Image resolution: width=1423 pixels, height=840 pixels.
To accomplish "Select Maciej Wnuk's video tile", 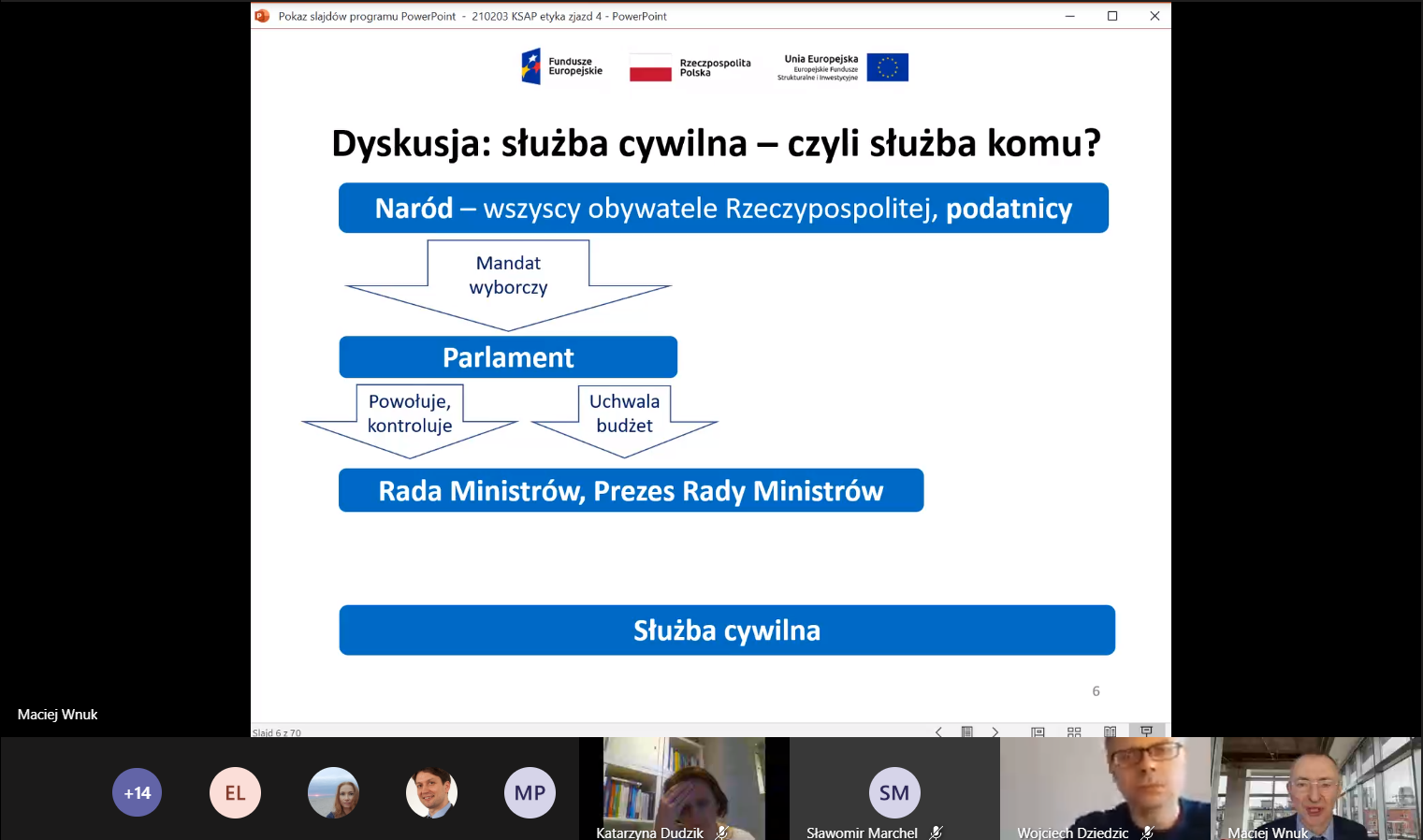I will click(x=1316, y=786).
